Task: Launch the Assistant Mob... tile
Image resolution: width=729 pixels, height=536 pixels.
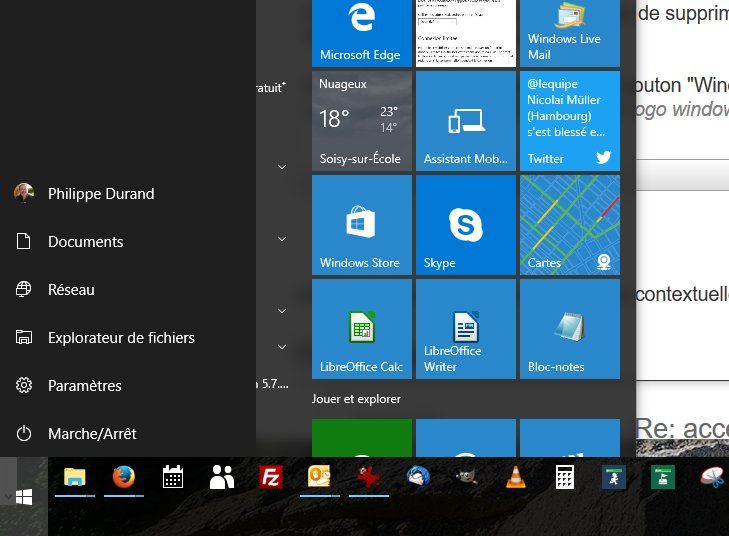Action: (465, 121)
